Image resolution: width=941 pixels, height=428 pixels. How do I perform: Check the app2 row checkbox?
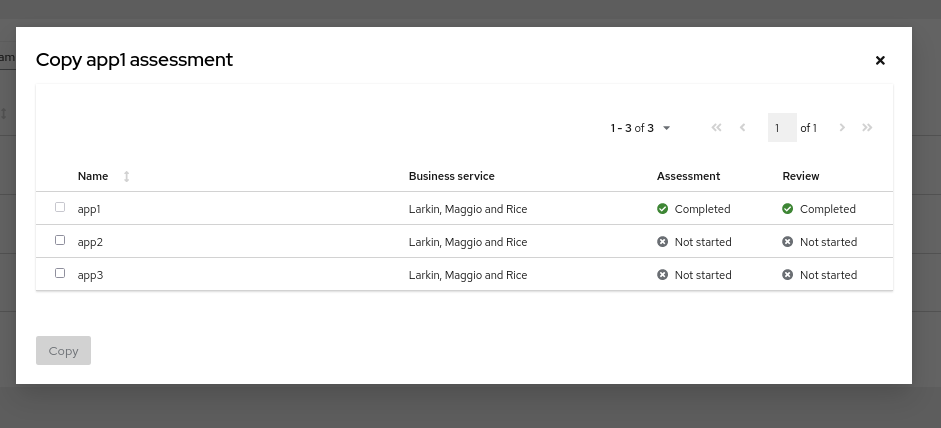click(x=60, y=241)
